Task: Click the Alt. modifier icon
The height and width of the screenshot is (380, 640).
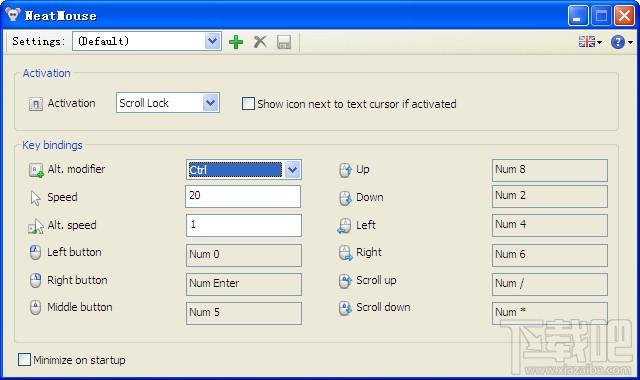Action: [36, 170]
